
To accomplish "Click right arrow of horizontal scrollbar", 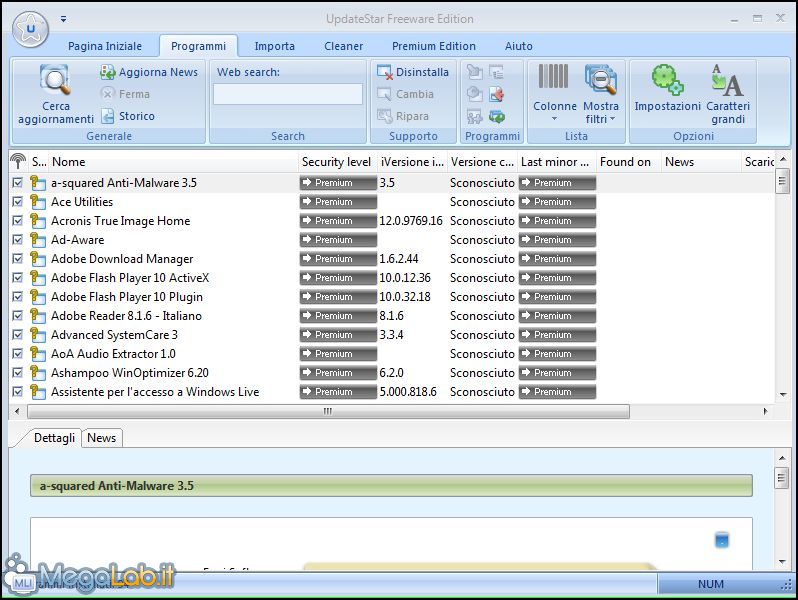I will 765,411.
